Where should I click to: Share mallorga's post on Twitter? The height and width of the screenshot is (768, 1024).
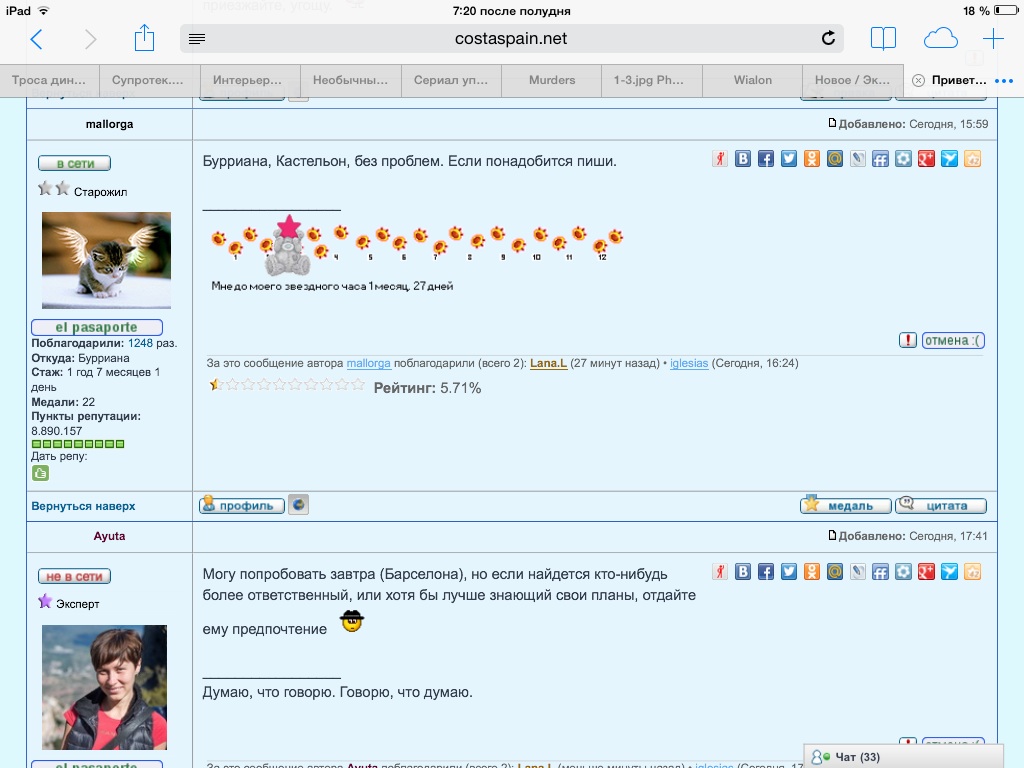point(788,159)
